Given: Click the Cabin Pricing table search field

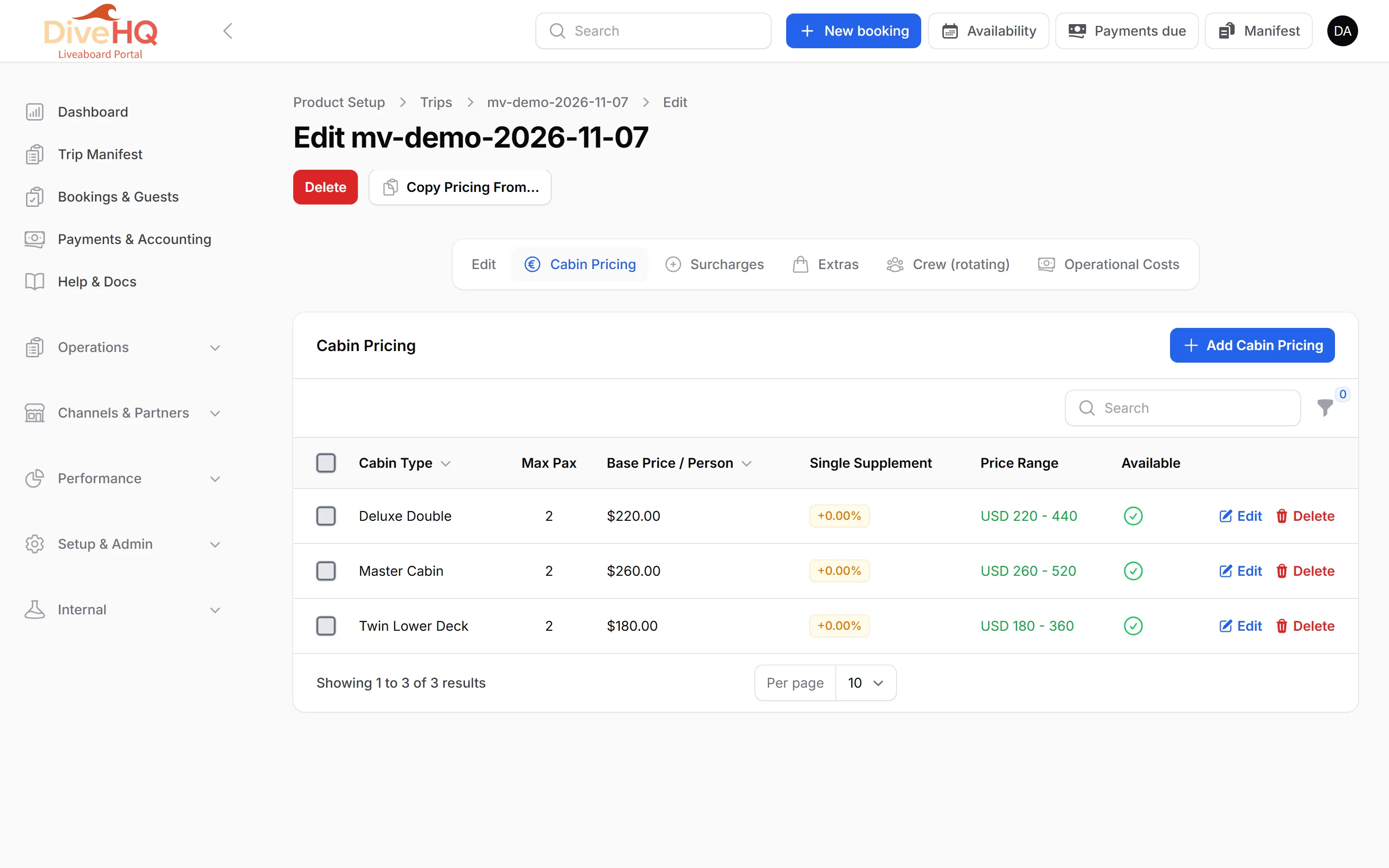Looking at the screenshot, I should 1183,408.
